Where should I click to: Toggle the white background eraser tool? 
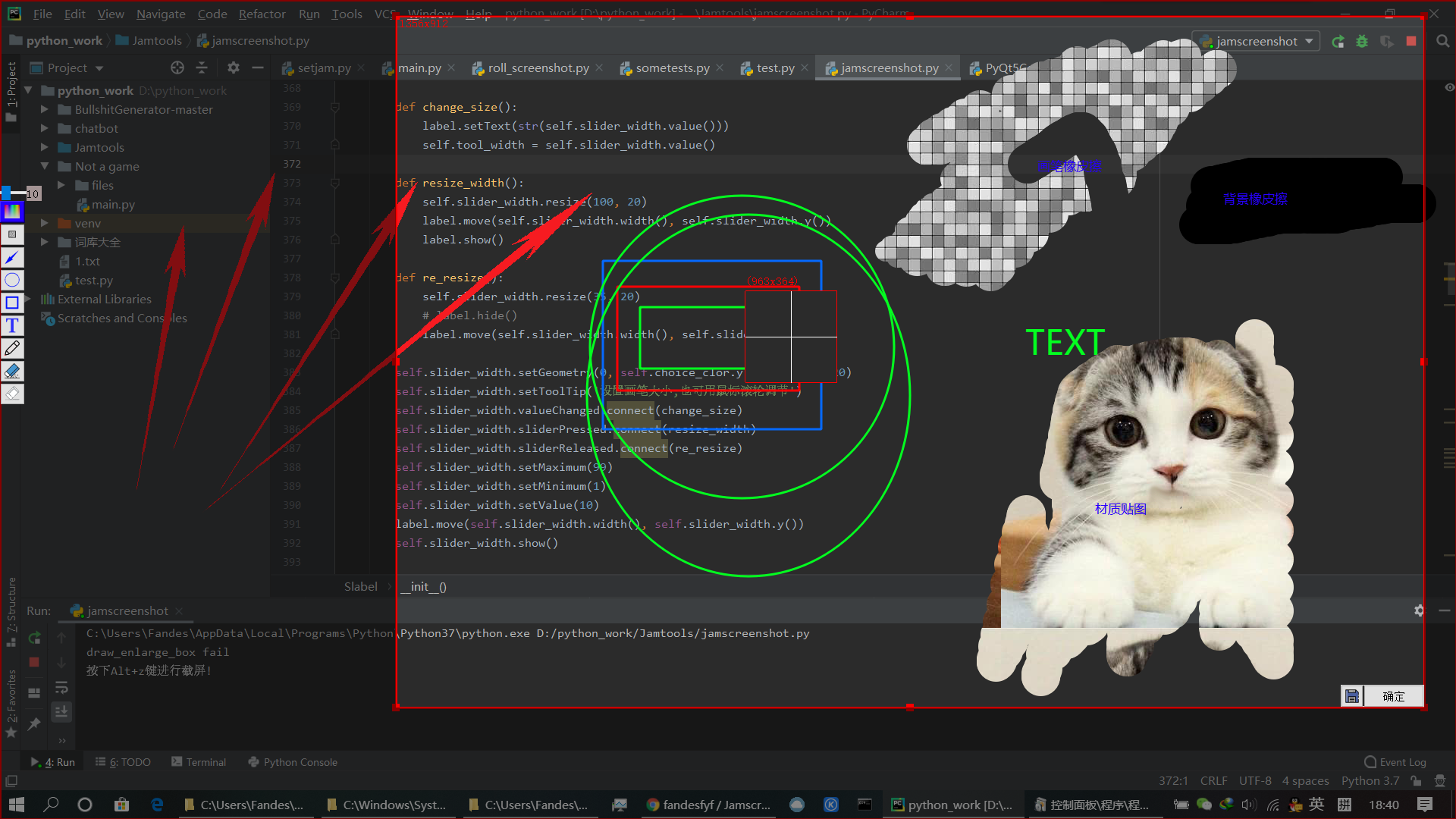click(x=12, y=394)
